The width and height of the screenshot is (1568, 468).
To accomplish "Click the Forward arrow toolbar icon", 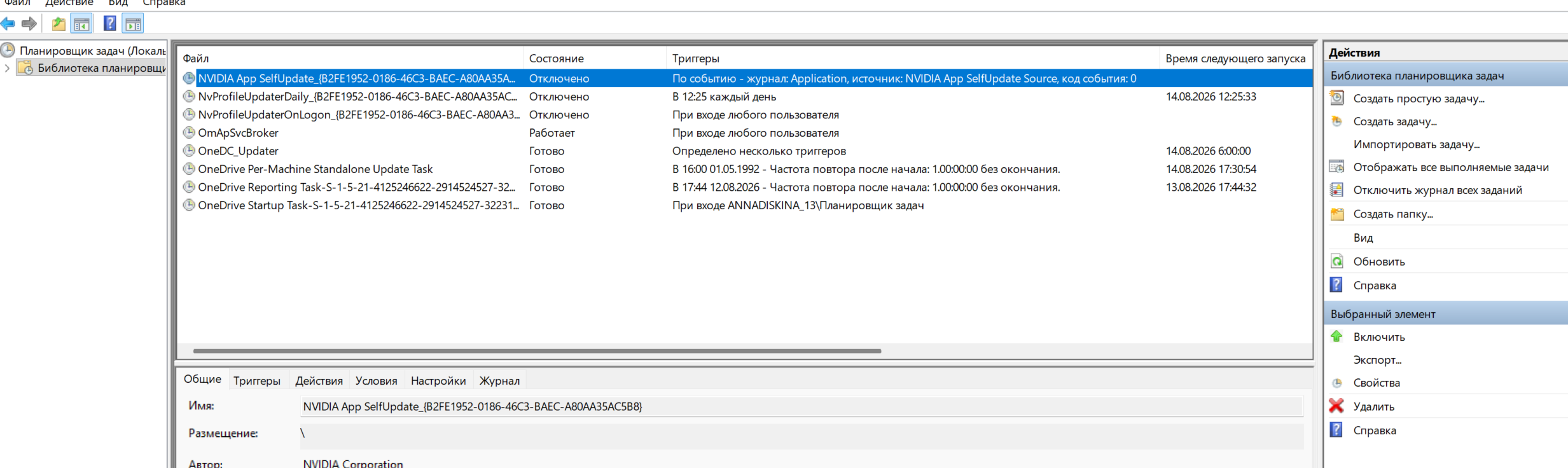I will tap(29, 24).
